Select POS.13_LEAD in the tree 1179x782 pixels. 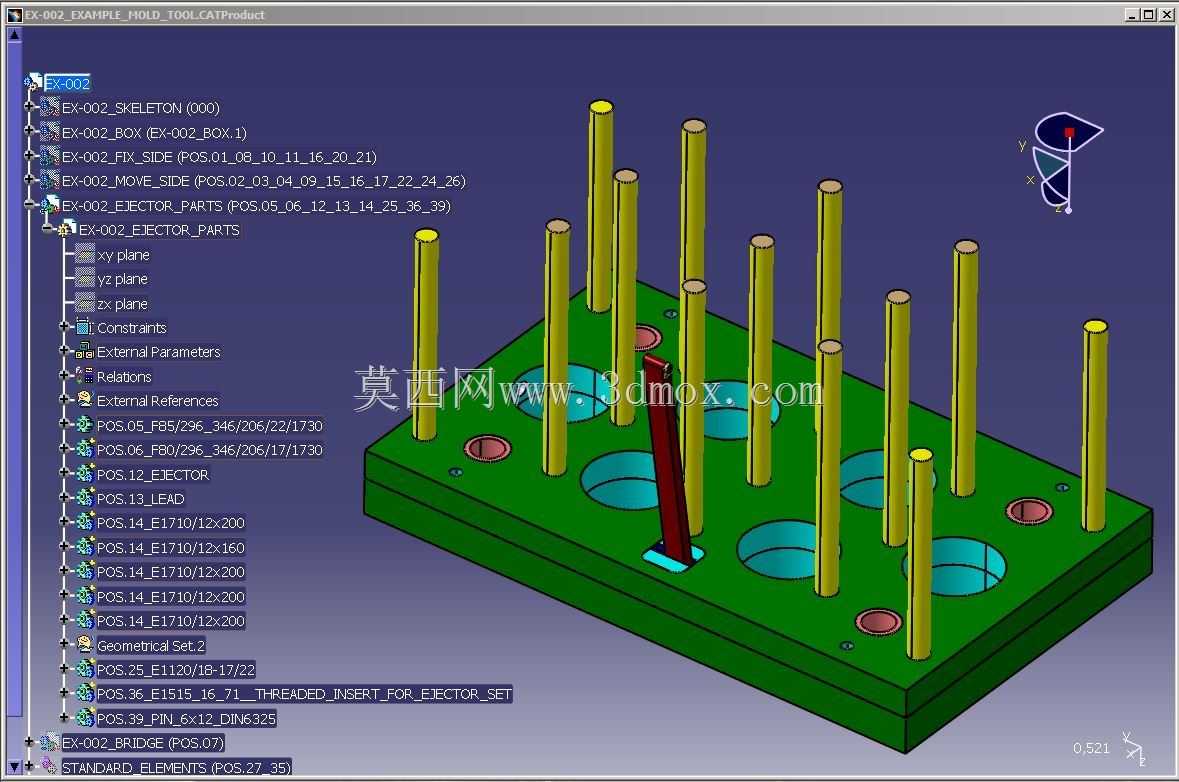(x=141, y=499)
